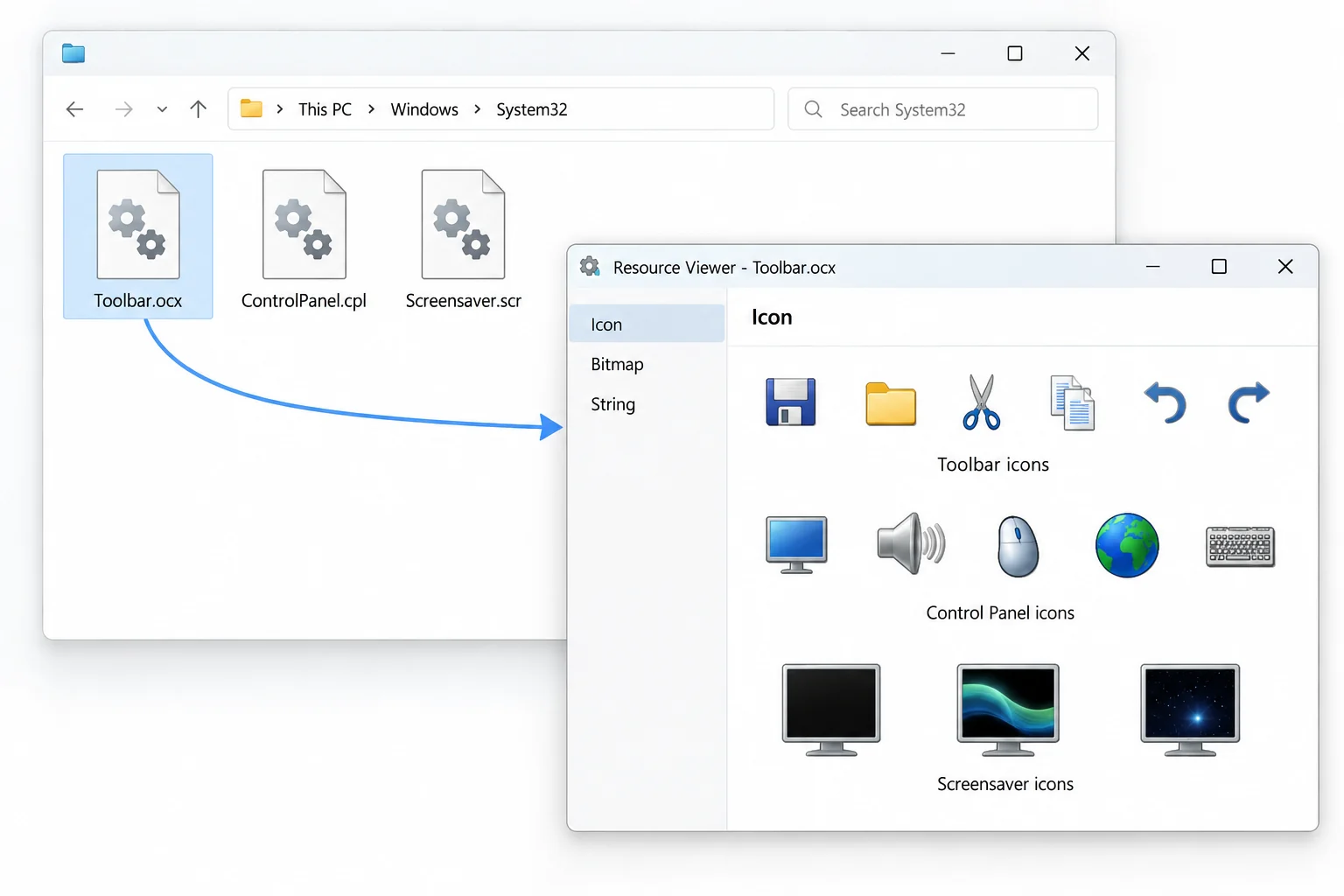Screen dimensions: 1344x896
Task: Select the speaker sound icon
Action: pos(911,544)
